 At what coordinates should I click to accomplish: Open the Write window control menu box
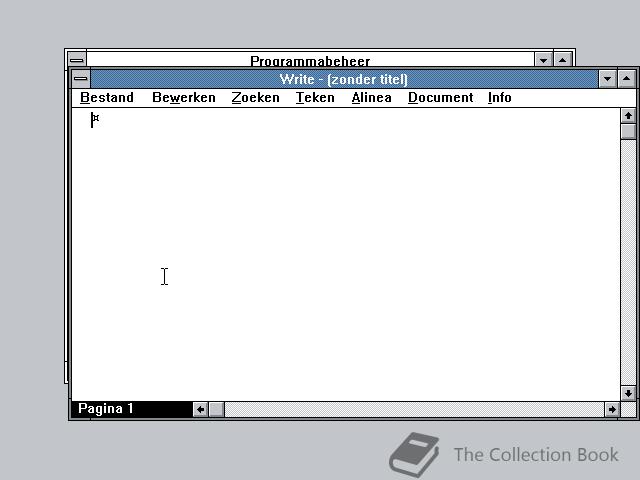[x=81, y=78]
